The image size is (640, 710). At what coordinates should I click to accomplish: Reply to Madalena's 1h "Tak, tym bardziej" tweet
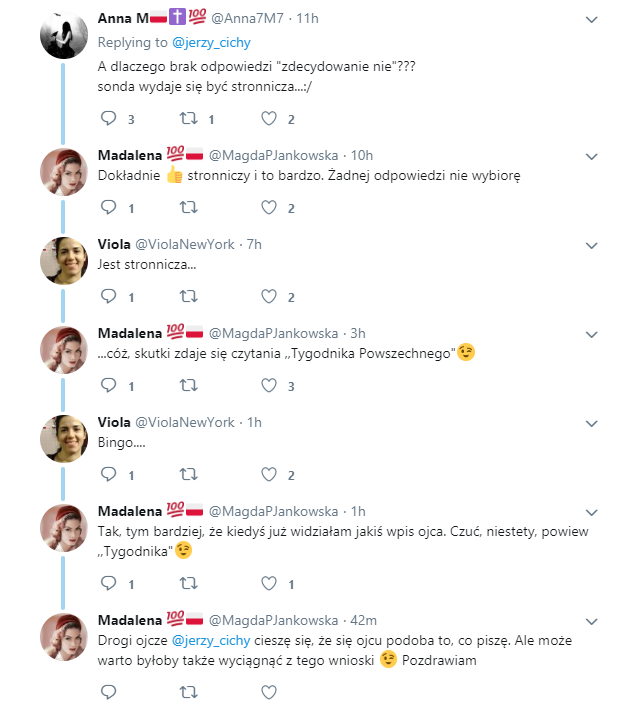(x=110, y=583)
